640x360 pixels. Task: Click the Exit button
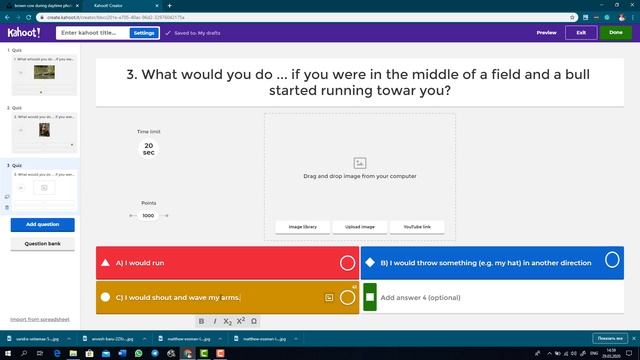click(581, 33)
